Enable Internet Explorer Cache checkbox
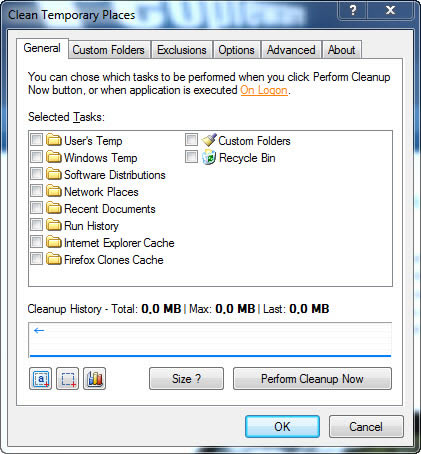 (x=36, y=242)
